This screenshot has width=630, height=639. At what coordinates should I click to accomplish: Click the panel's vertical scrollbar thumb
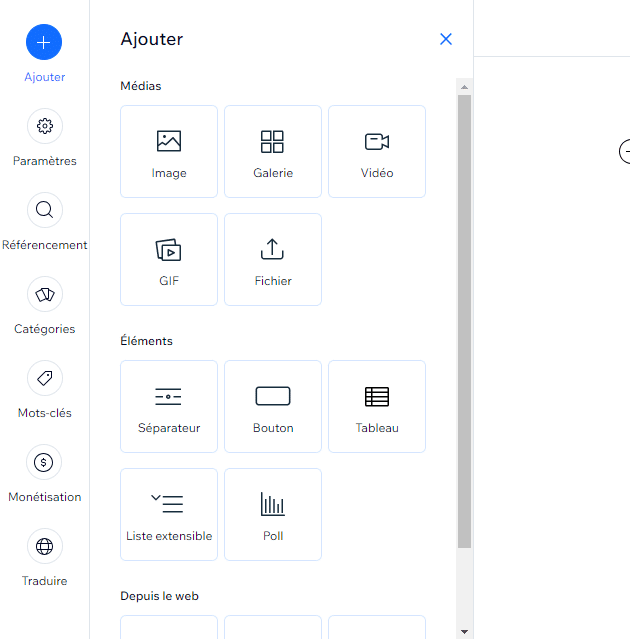(464, 320)
